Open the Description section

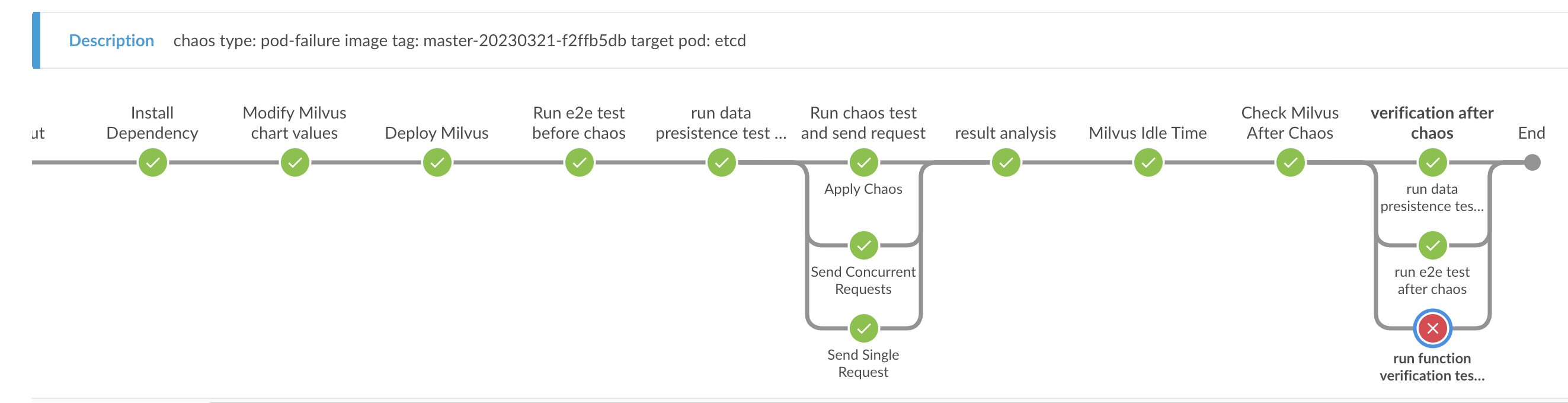click(111, 40)
